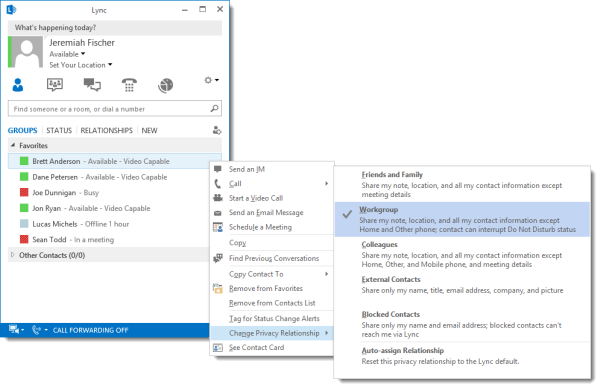Click Dane Petersen's green presence indicator
This screenshot has width=600, height=388.
point(24,177)
